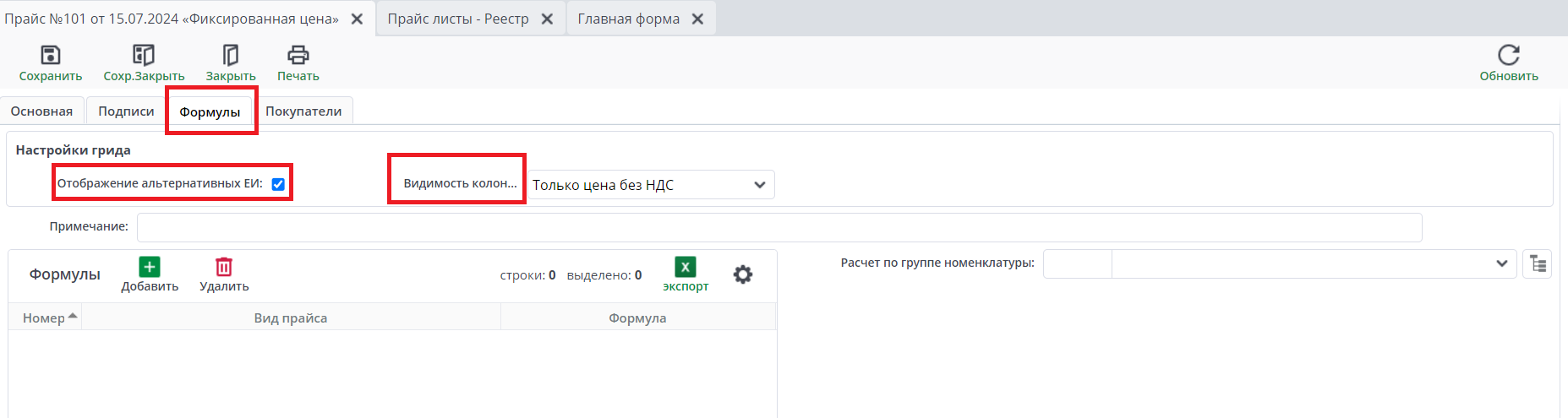This screenshot has width=1568, height=418.
Task: Open the Покупатели tab
Action: tap(303, 111)
